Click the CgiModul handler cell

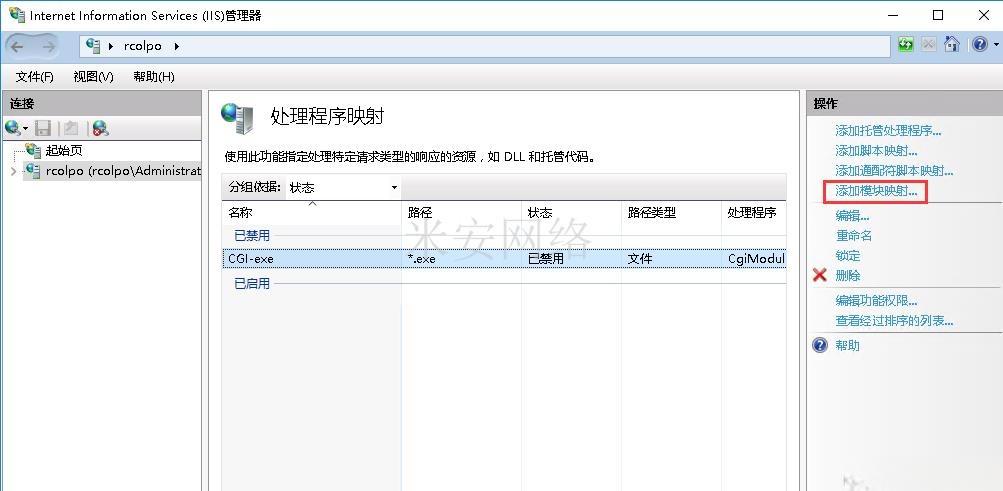click(756, 259)
